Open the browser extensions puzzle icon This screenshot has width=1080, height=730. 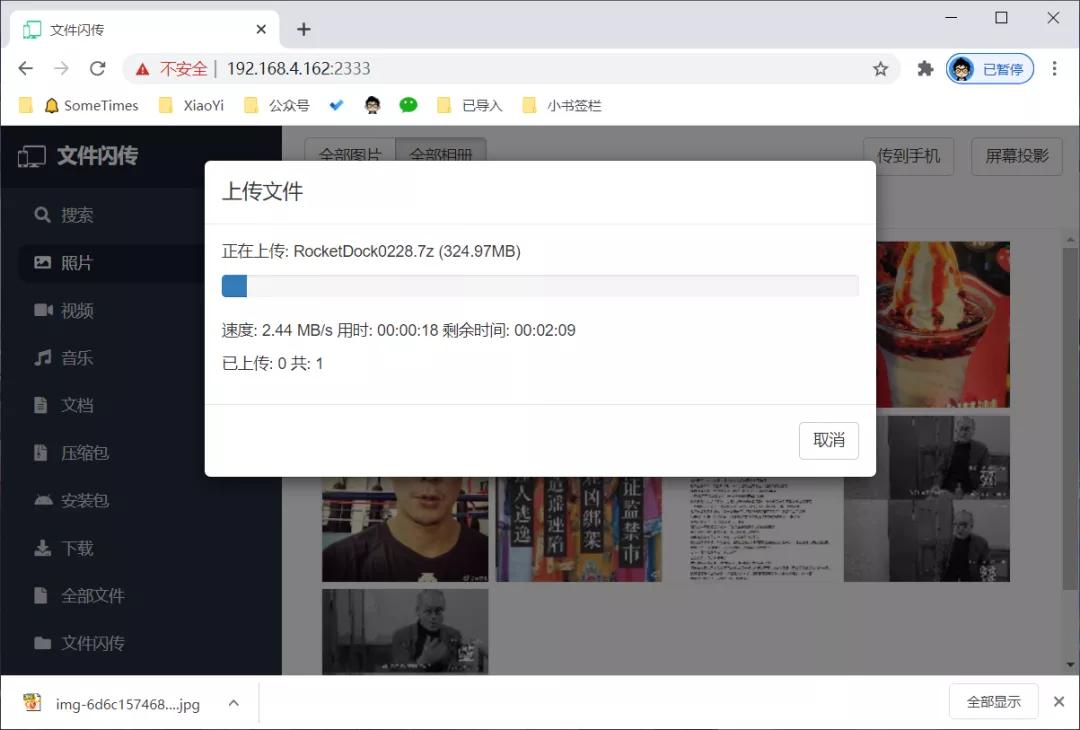[x=925, y=69]
